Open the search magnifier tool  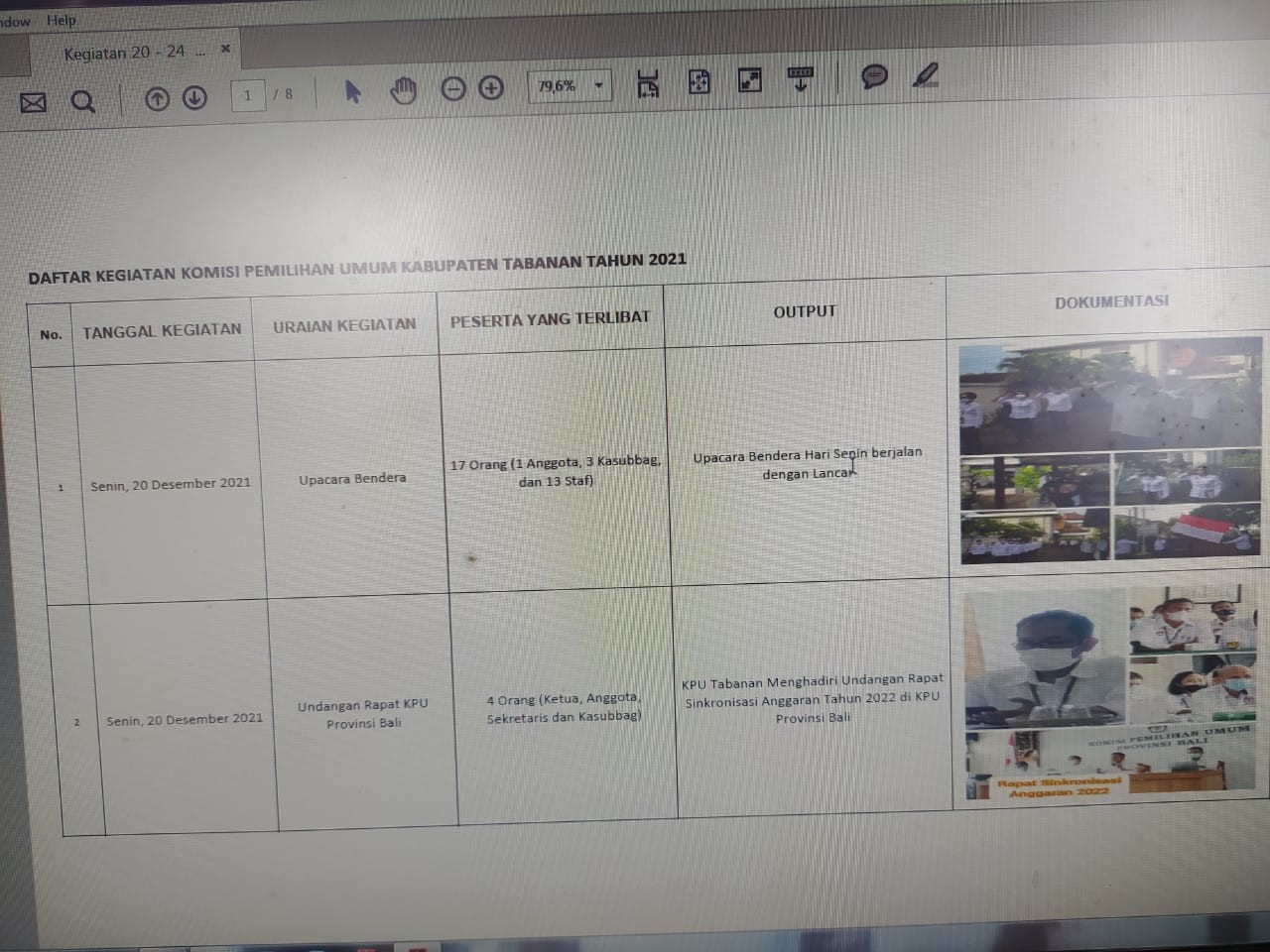tap(83, 101)
